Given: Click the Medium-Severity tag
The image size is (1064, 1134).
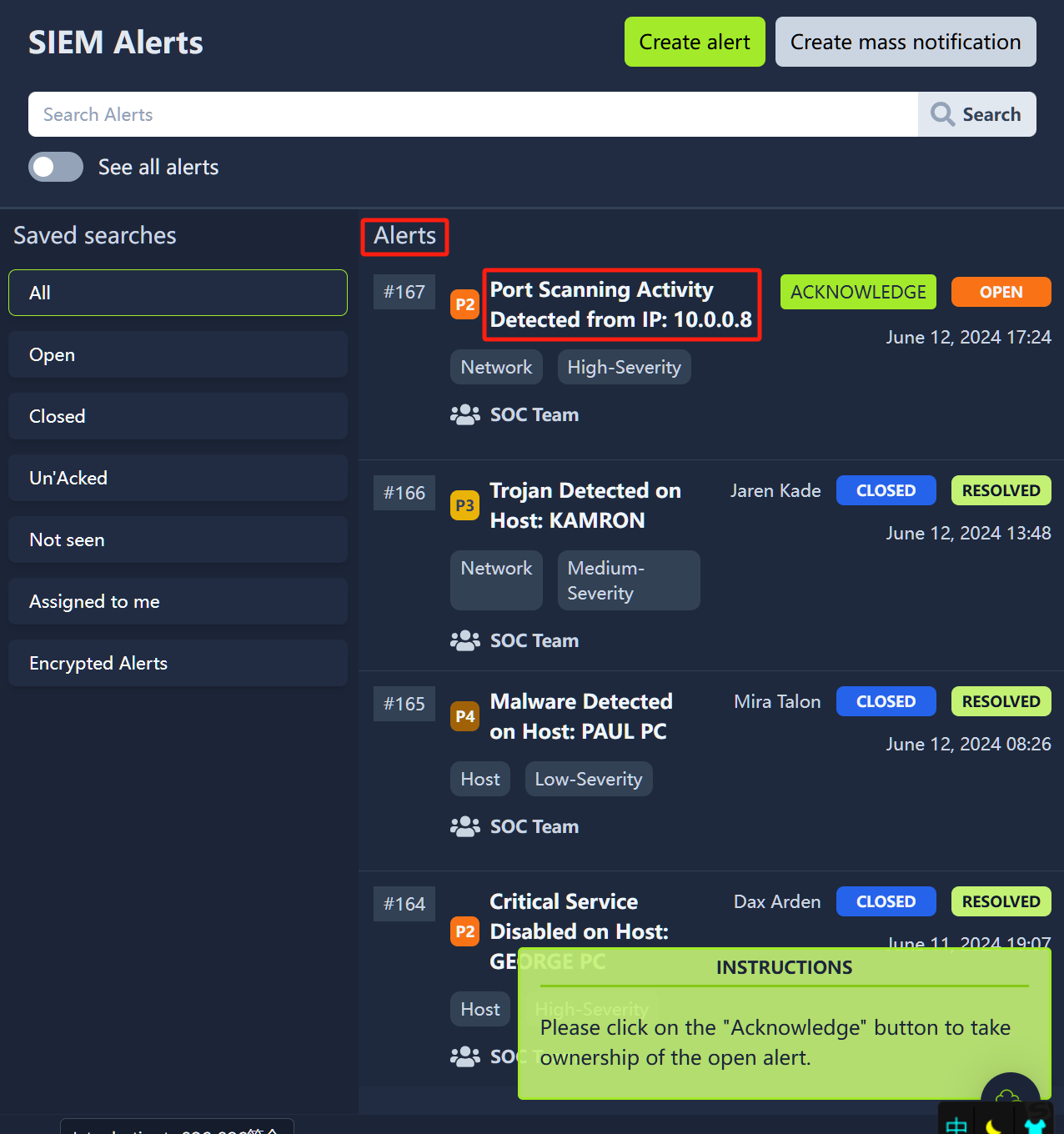Looking at the screenshot, I should coord(629,580).
